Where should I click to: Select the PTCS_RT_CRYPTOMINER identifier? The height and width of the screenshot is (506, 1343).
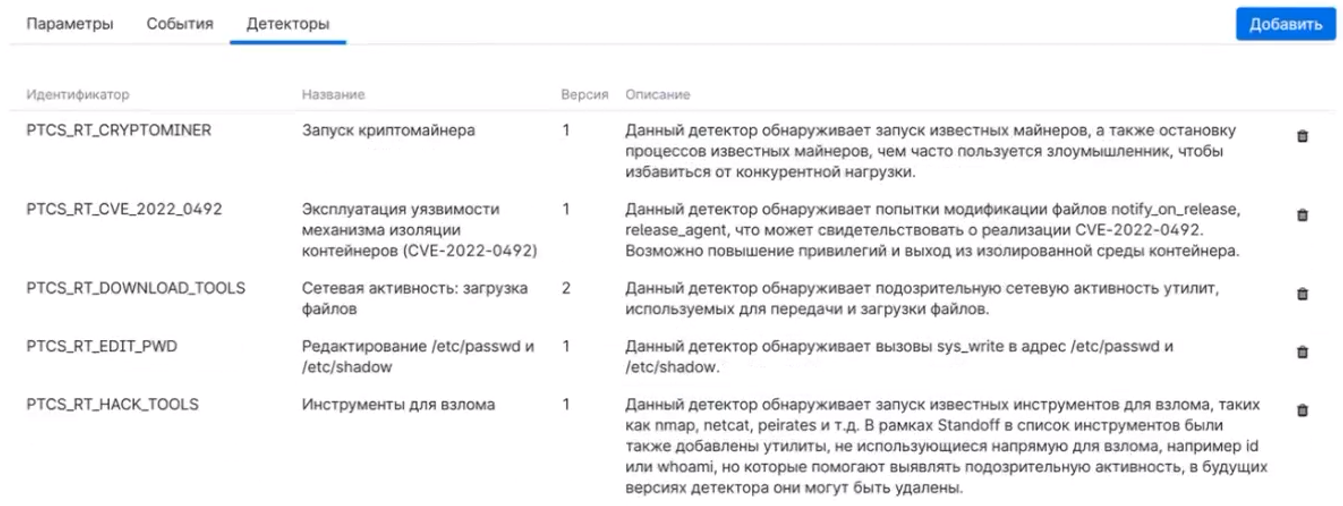[x=119, y=130]
